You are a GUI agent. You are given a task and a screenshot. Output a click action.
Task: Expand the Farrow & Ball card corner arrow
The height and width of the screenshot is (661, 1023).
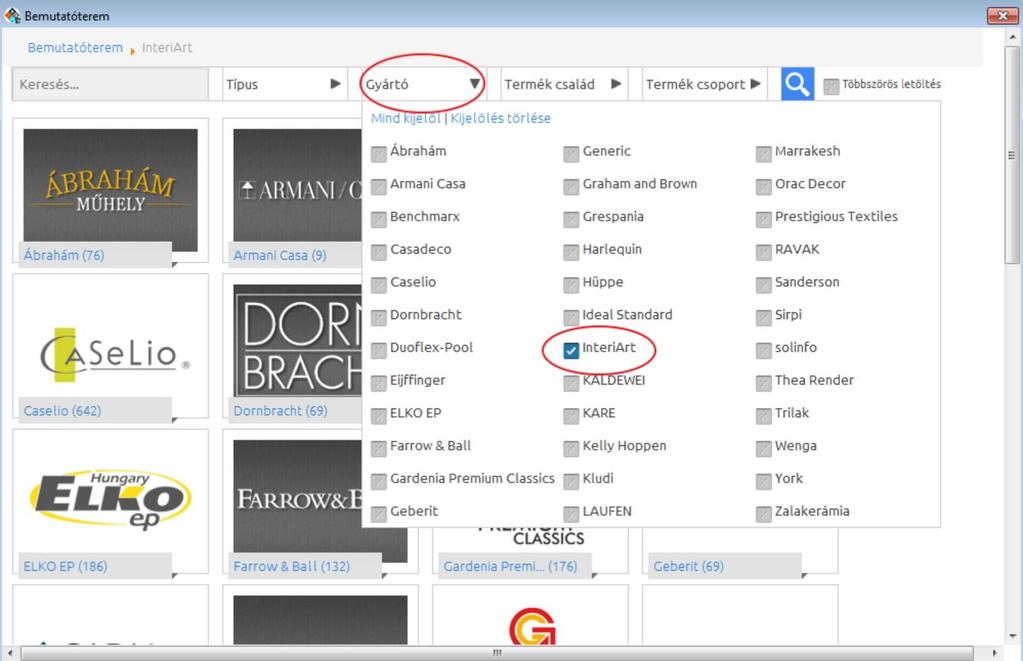385,576
